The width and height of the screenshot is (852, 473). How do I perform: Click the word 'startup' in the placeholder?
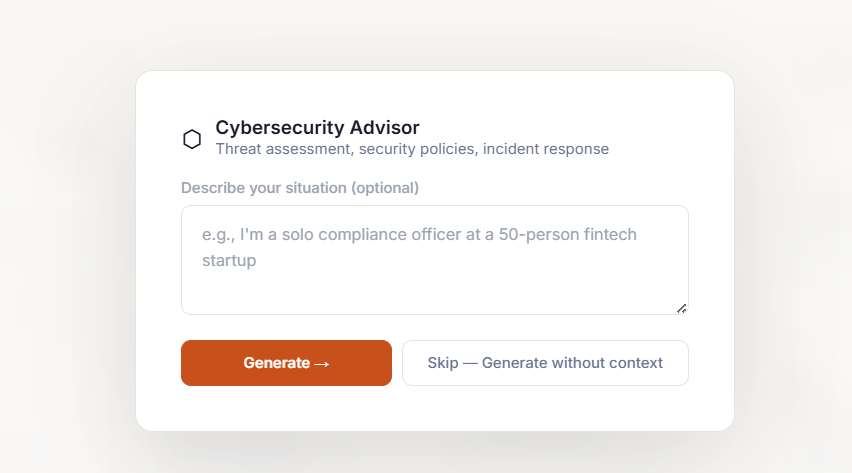point(229,261)
